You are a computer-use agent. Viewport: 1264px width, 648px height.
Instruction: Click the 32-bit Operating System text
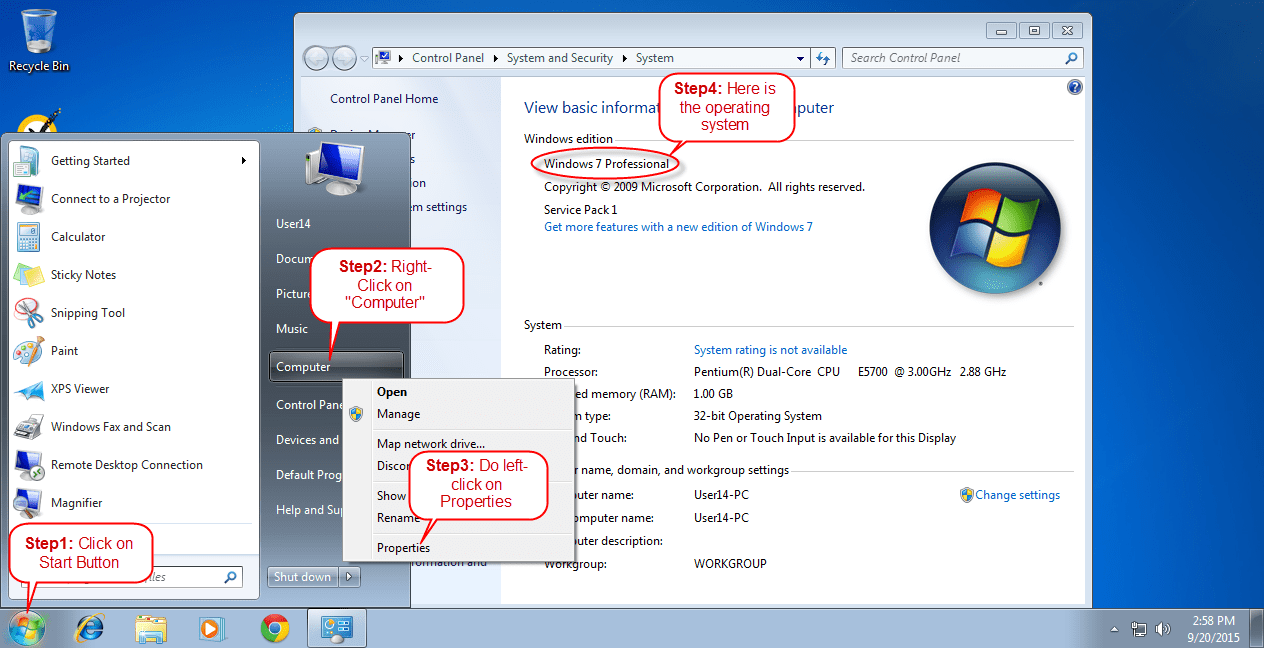pyautogui.click(x=758, y=416)
